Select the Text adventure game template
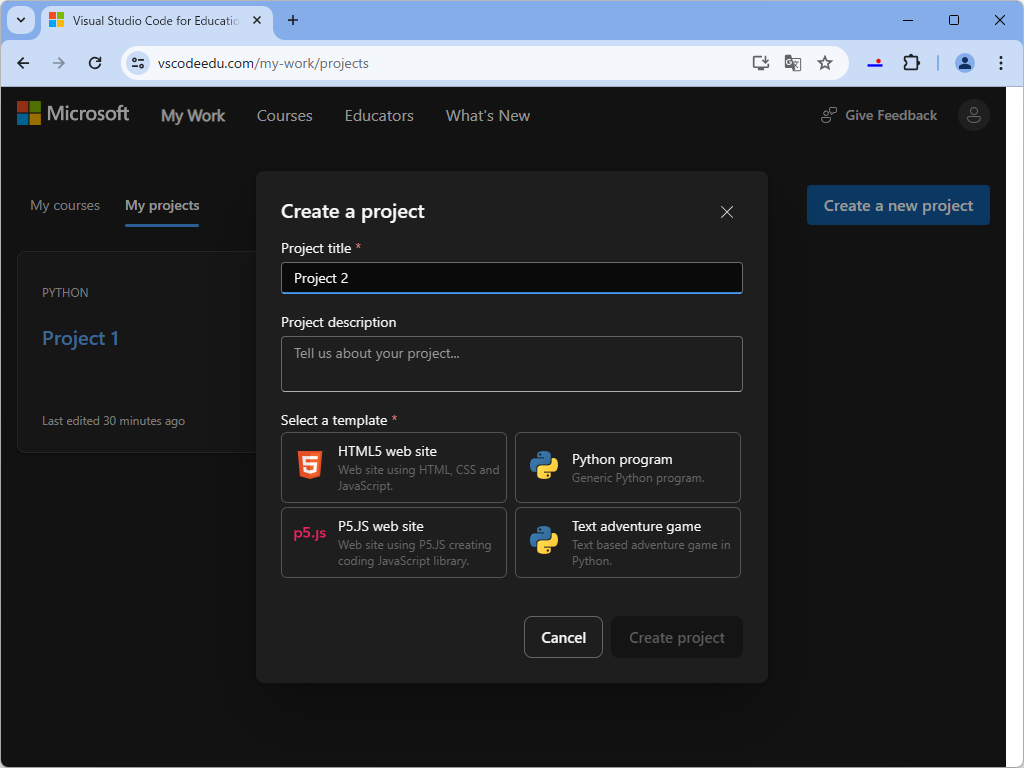 coord(628,543)
